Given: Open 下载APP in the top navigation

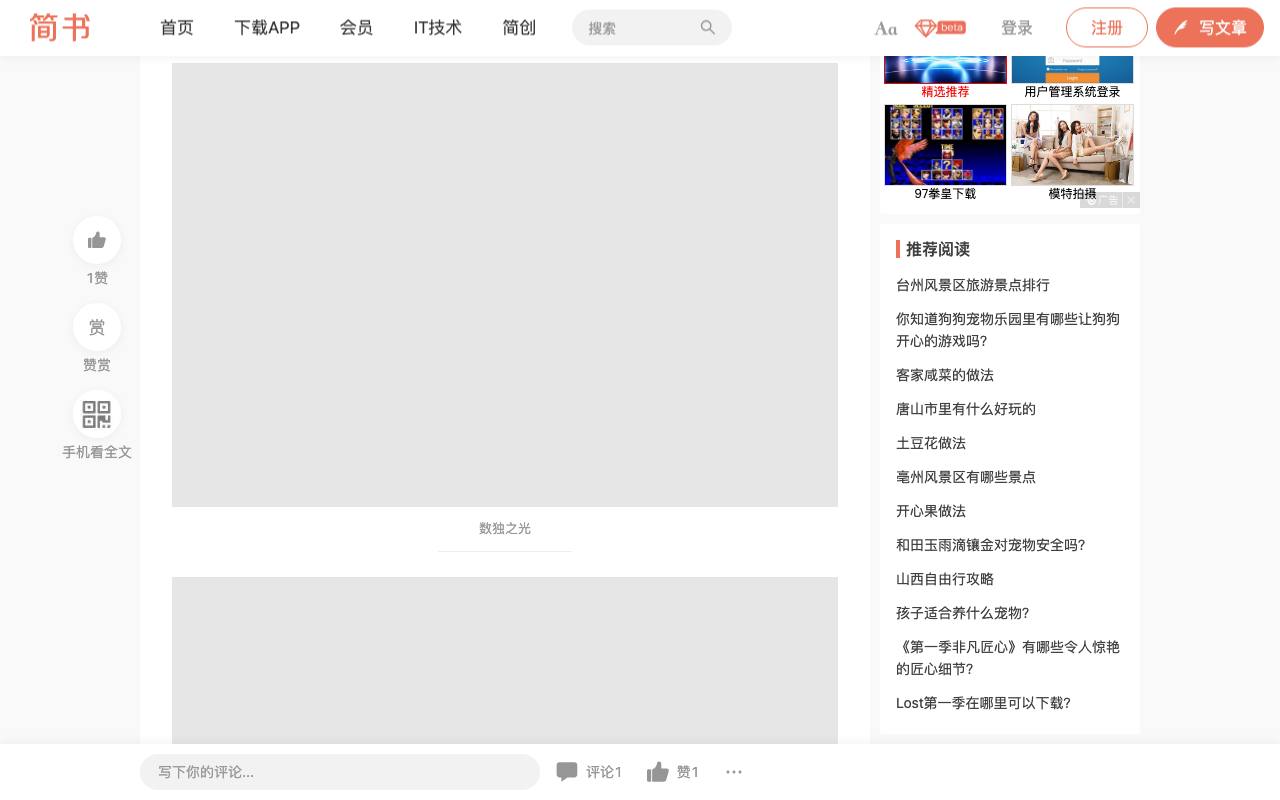Looking at the screenshot, I should [267, 28].
